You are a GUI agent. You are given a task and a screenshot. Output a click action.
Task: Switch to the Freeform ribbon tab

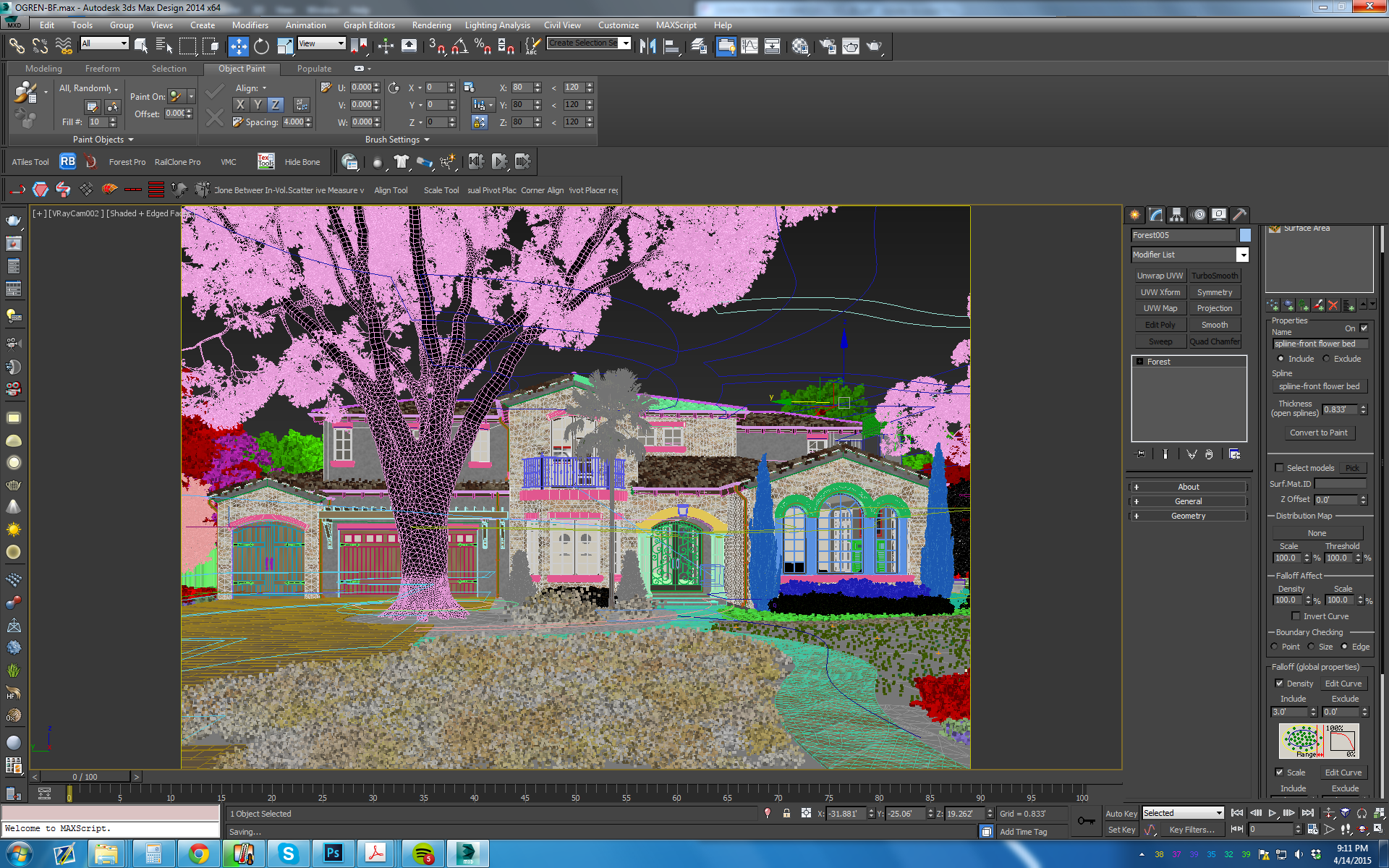pyautogui.click(x=103, y=69)
